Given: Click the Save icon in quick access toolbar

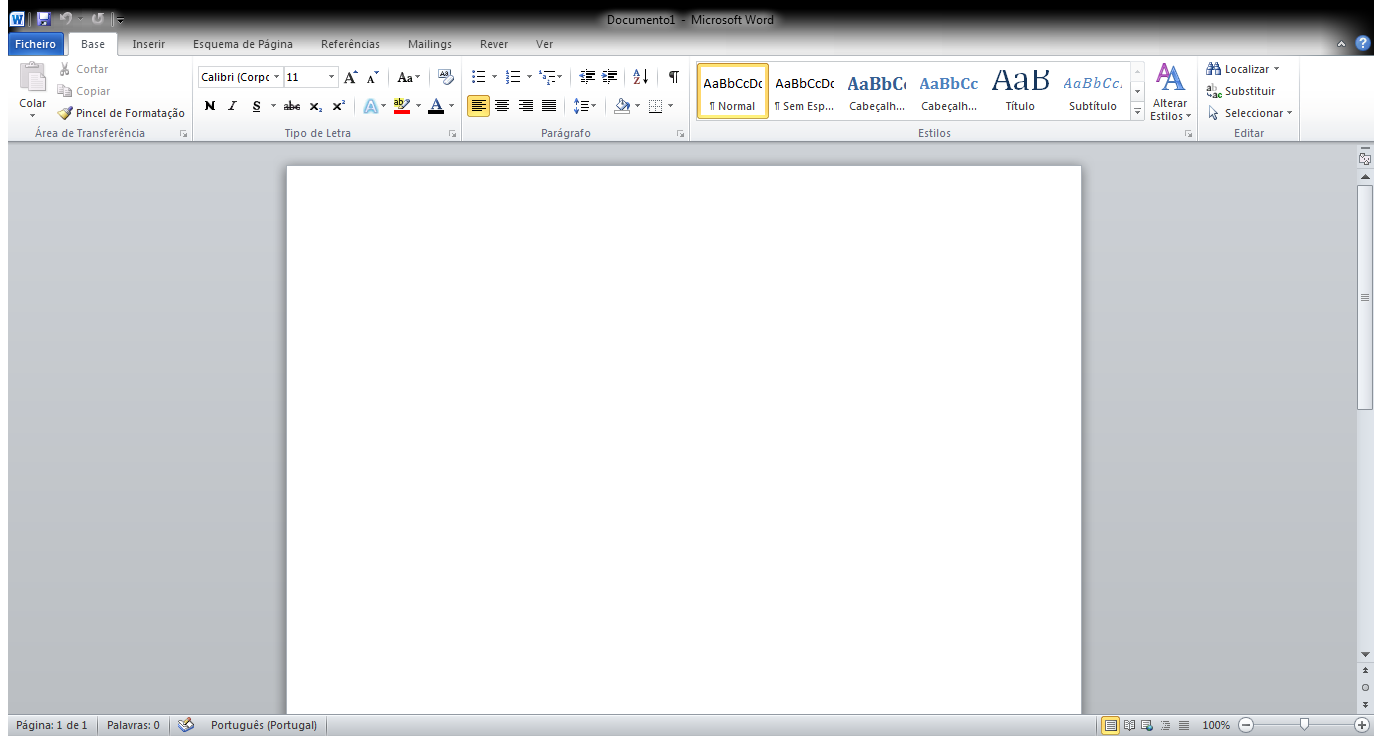Looking at the screenshot, I should point(43,18).
